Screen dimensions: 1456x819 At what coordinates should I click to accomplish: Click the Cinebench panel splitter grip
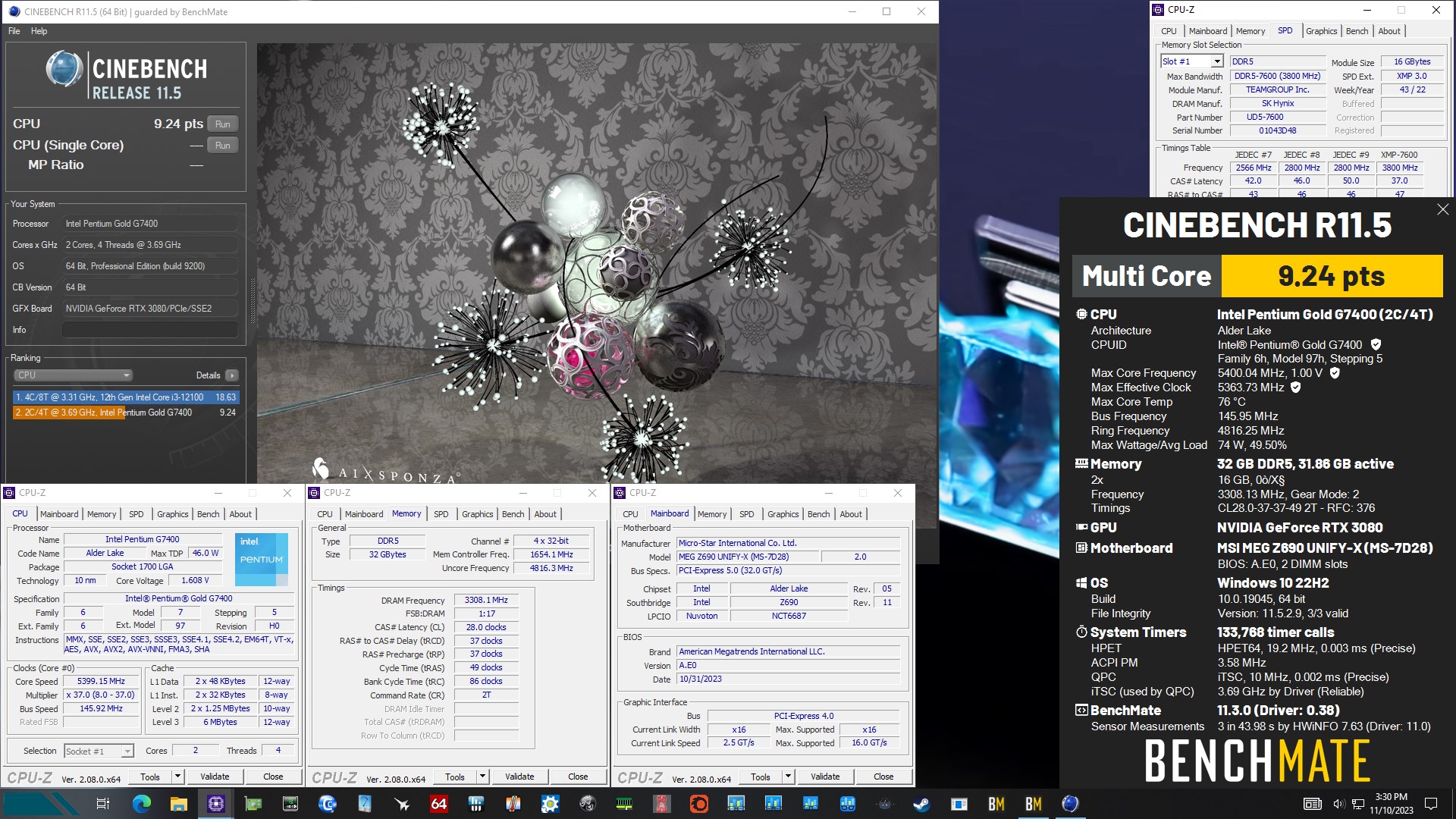(x=252, y=300)
